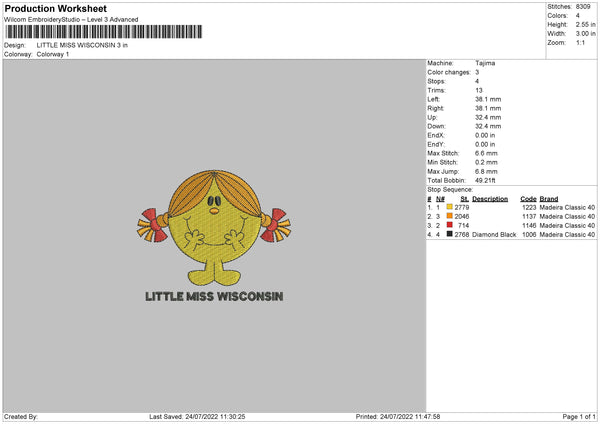Click the yellow color swatch for code 1223
The width and height of the screenshot is (600, 424).
(x=449, y=207)
